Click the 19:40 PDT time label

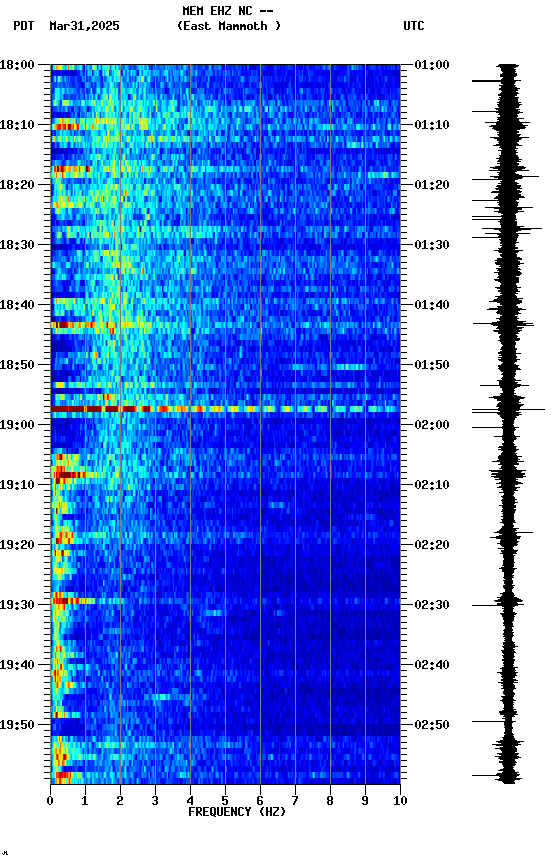(17, 665)
